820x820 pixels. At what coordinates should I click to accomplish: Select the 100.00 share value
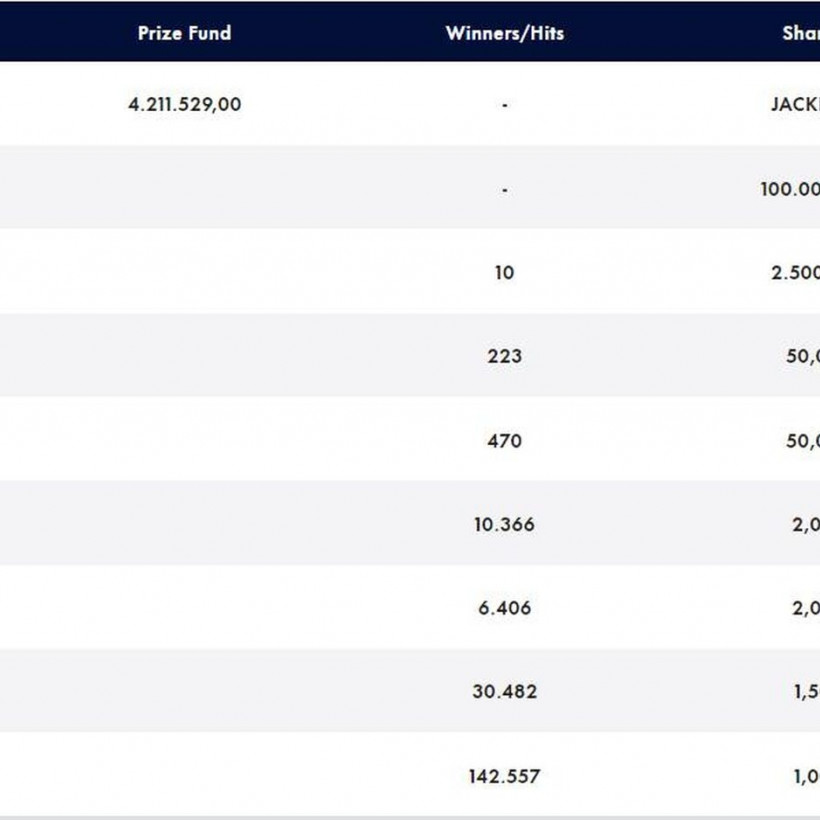click(790, 188)
